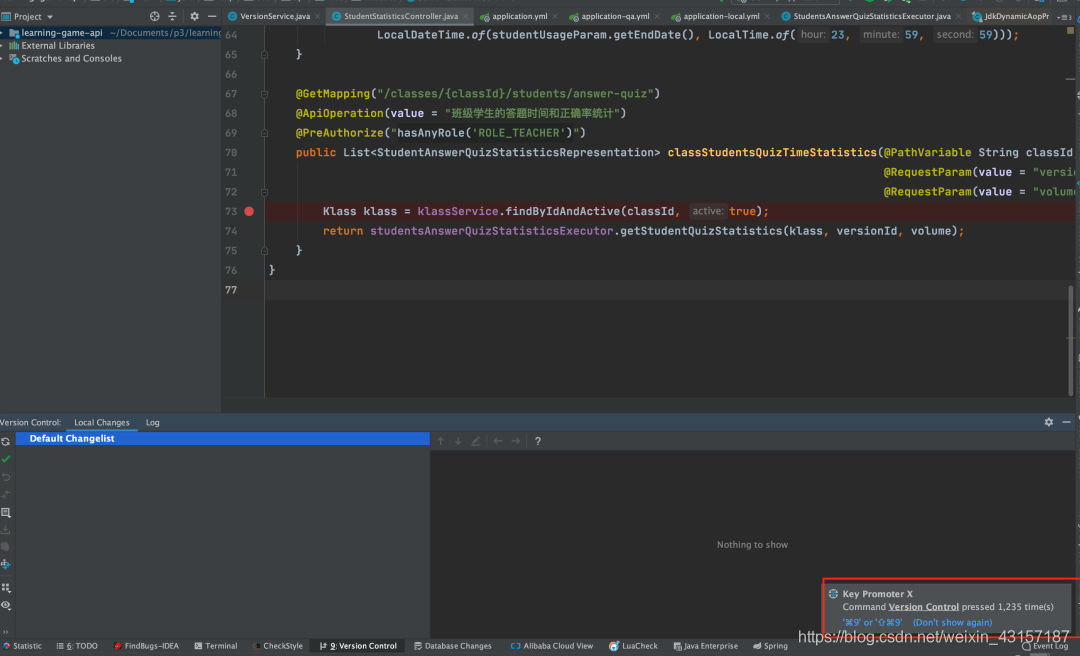Open the CheckStyle tool window
1080x656 pixels.
coord(278,646)
